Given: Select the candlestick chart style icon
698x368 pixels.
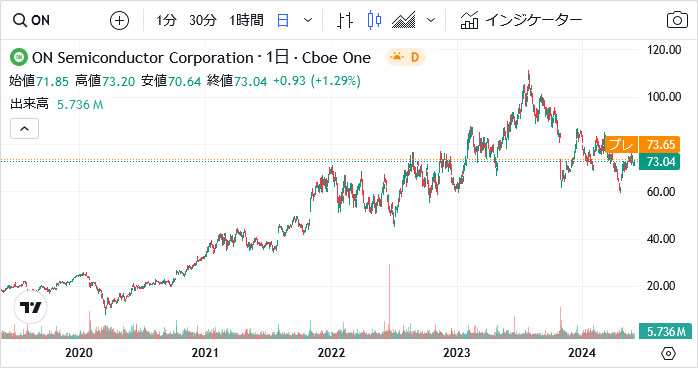Looking at the screenshot, I should [x=374, y=20].
